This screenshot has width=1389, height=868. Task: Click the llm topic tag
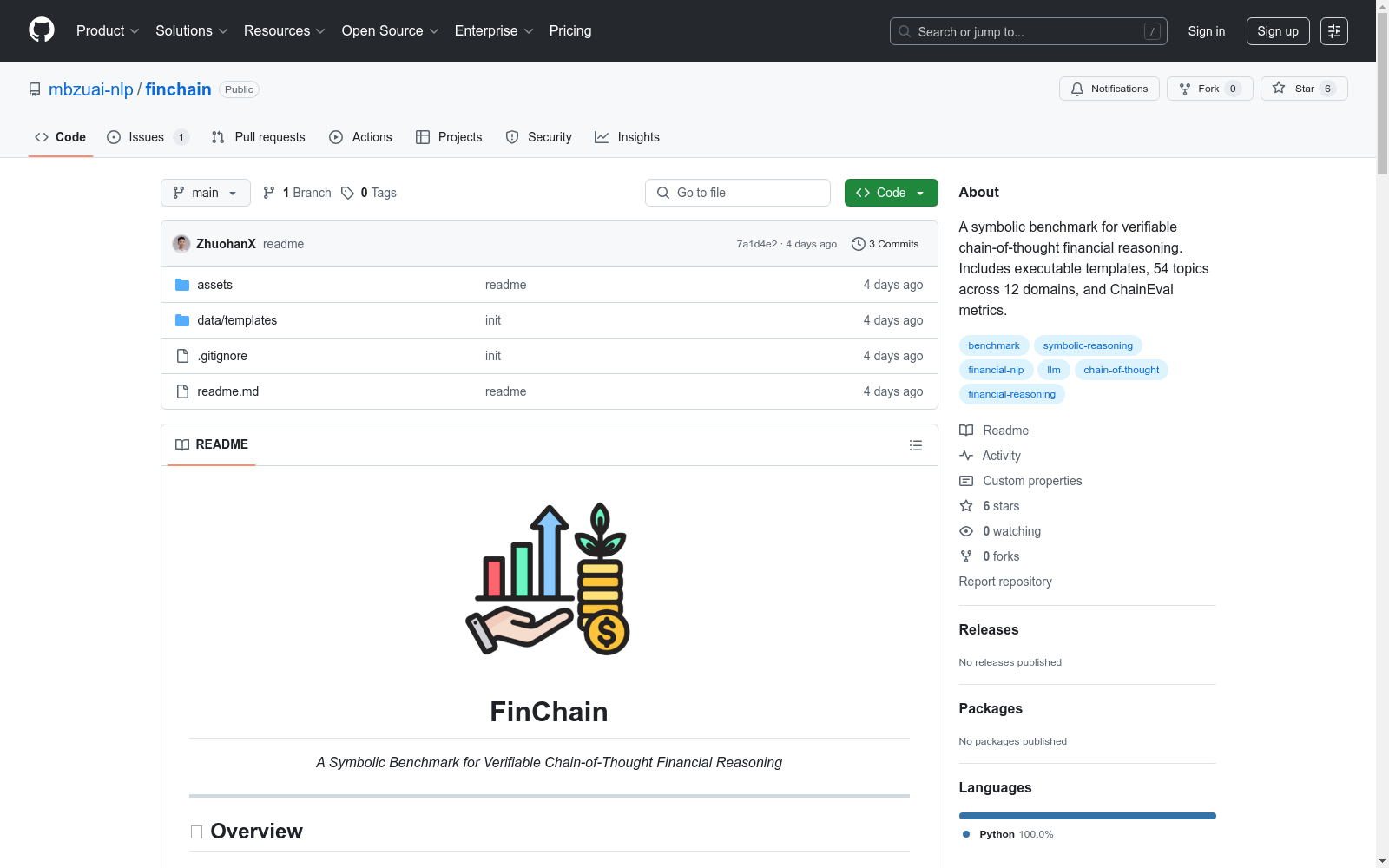[x=1054, y=370]
